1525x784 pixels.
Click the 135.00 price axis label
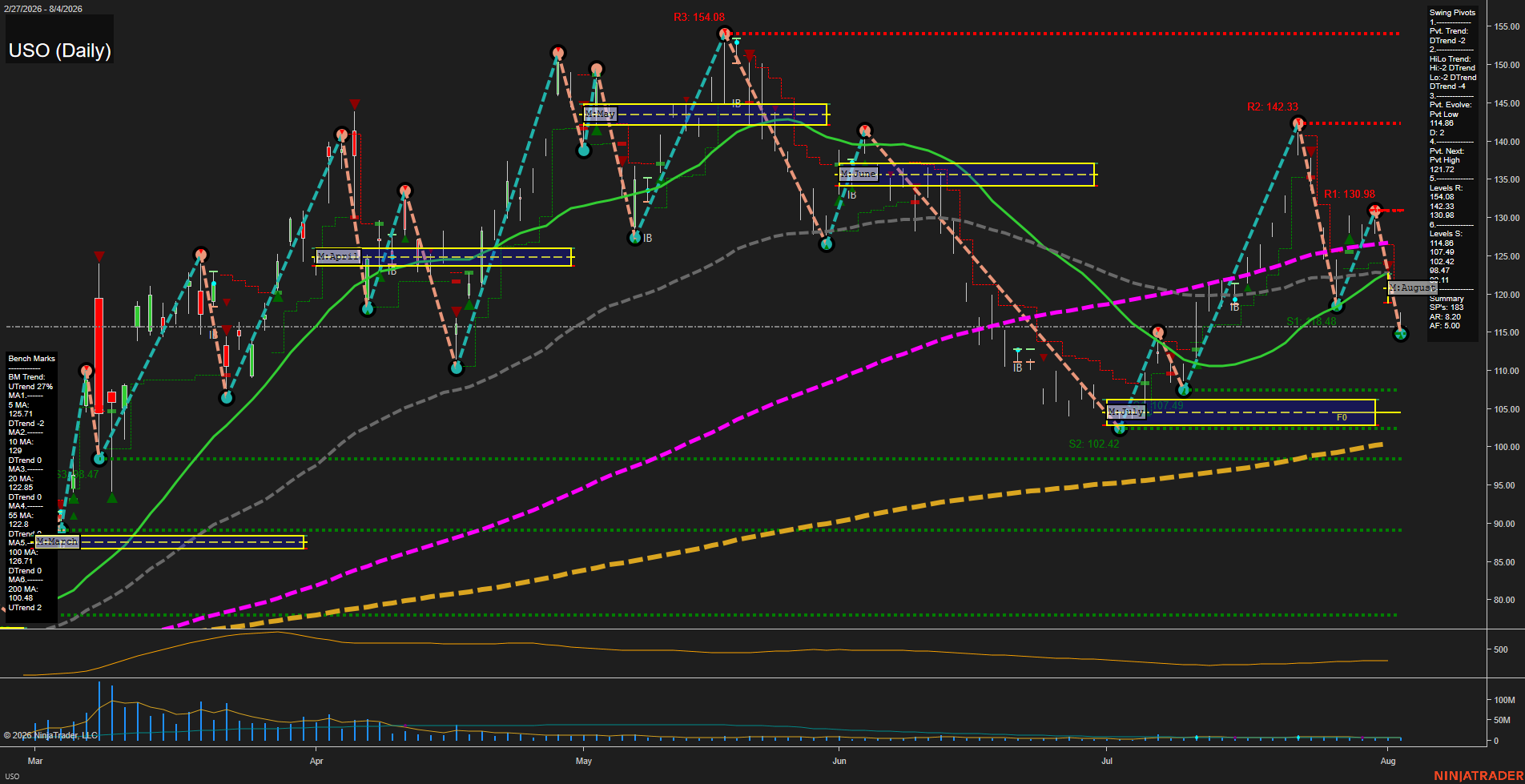tap(1507, 179)
